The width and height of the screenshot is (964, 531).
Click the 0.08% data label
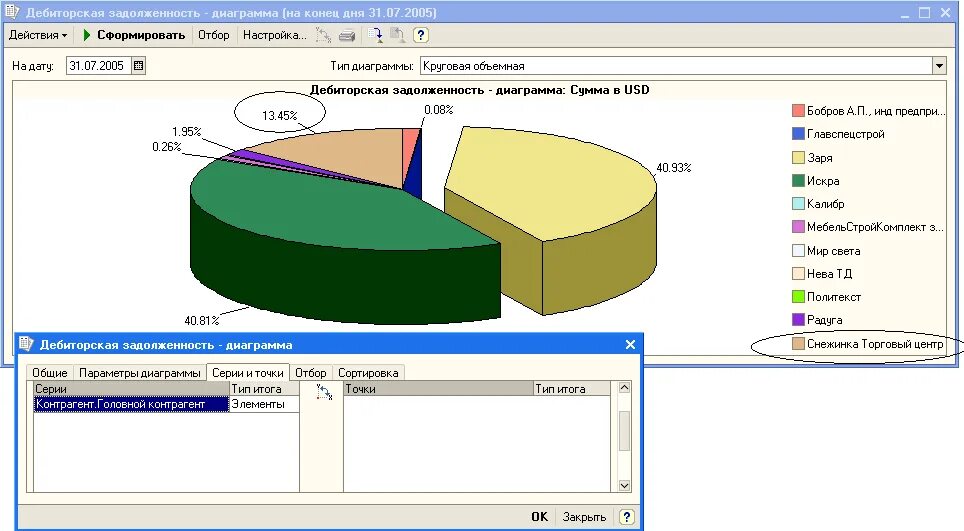pos(438,109)
